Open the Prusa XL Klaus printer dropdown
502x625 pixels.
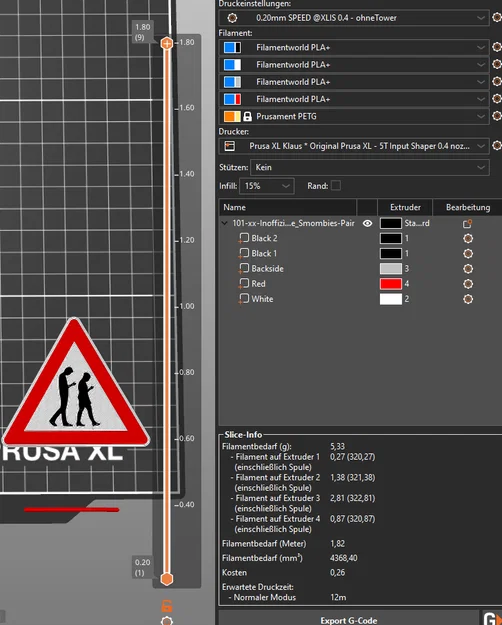[354, 146]
